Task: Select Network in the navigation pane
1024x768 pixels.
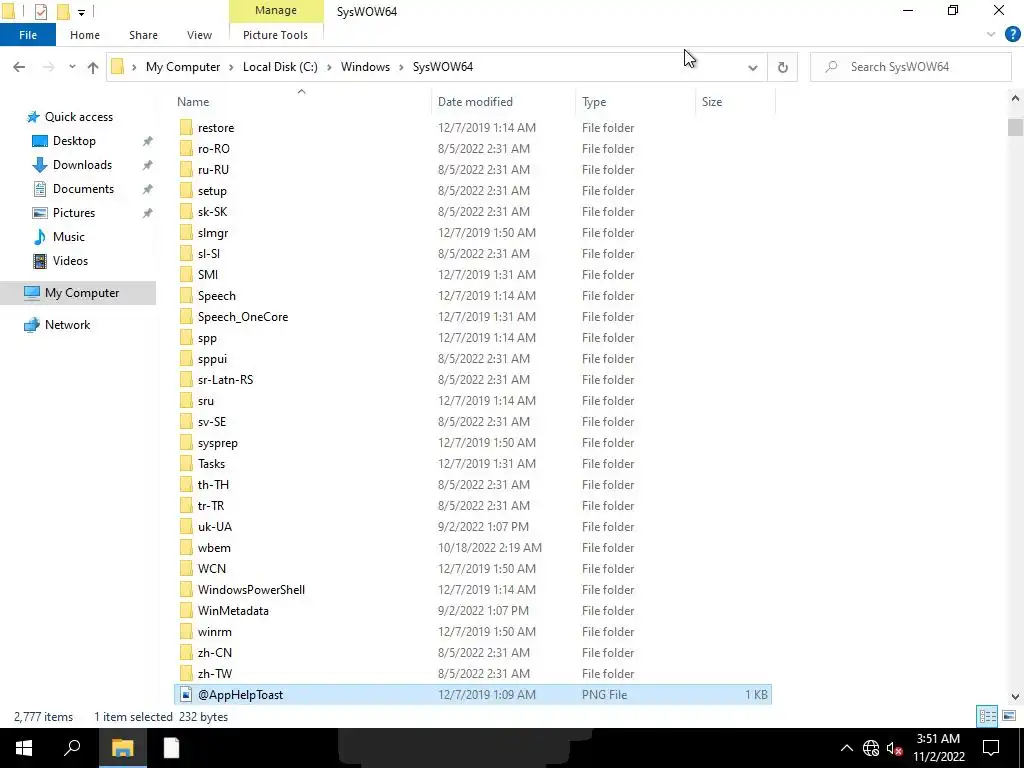Action: [x=67, y=325]
